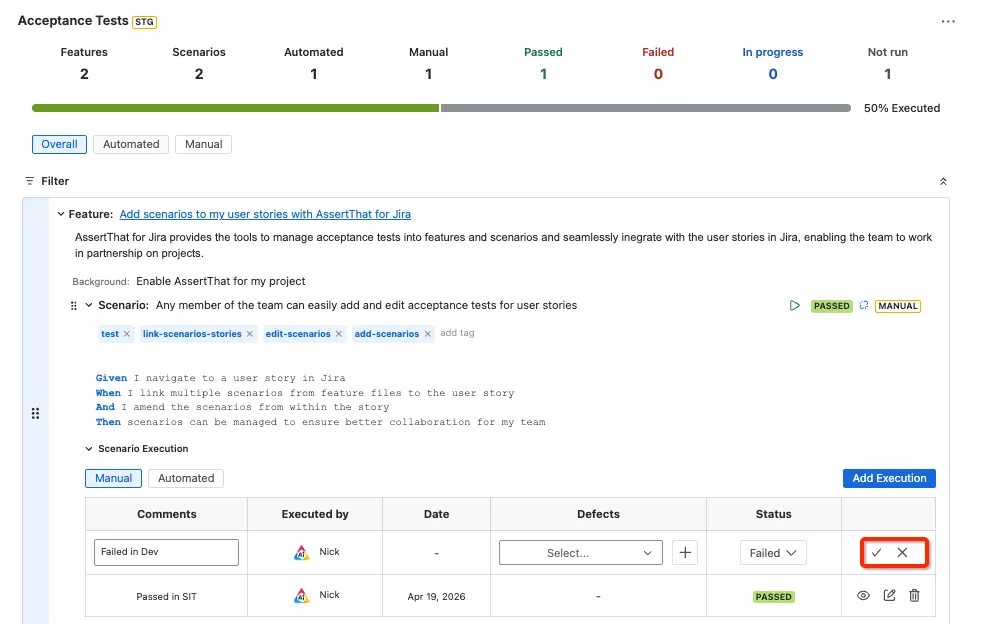
Task: Click the 'add tag' field
Action: click(x=457, y=333)
